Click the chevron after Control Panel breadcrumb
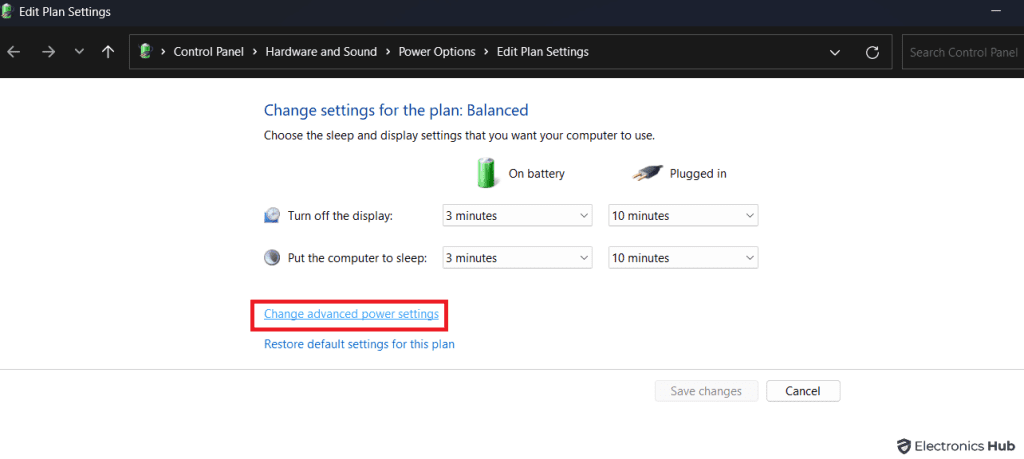This screenshot has height=459, width=1024. coord(255,52)
